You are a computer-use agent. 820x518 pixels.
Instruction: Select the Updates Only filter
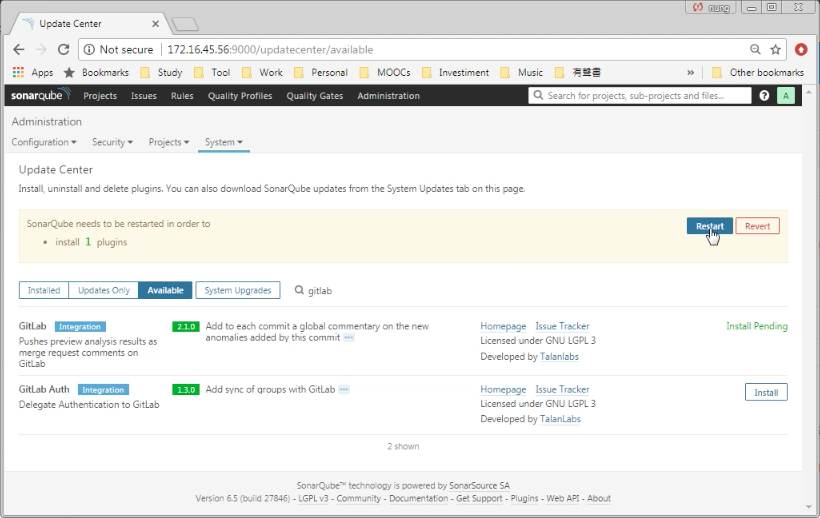click(104, 290)
